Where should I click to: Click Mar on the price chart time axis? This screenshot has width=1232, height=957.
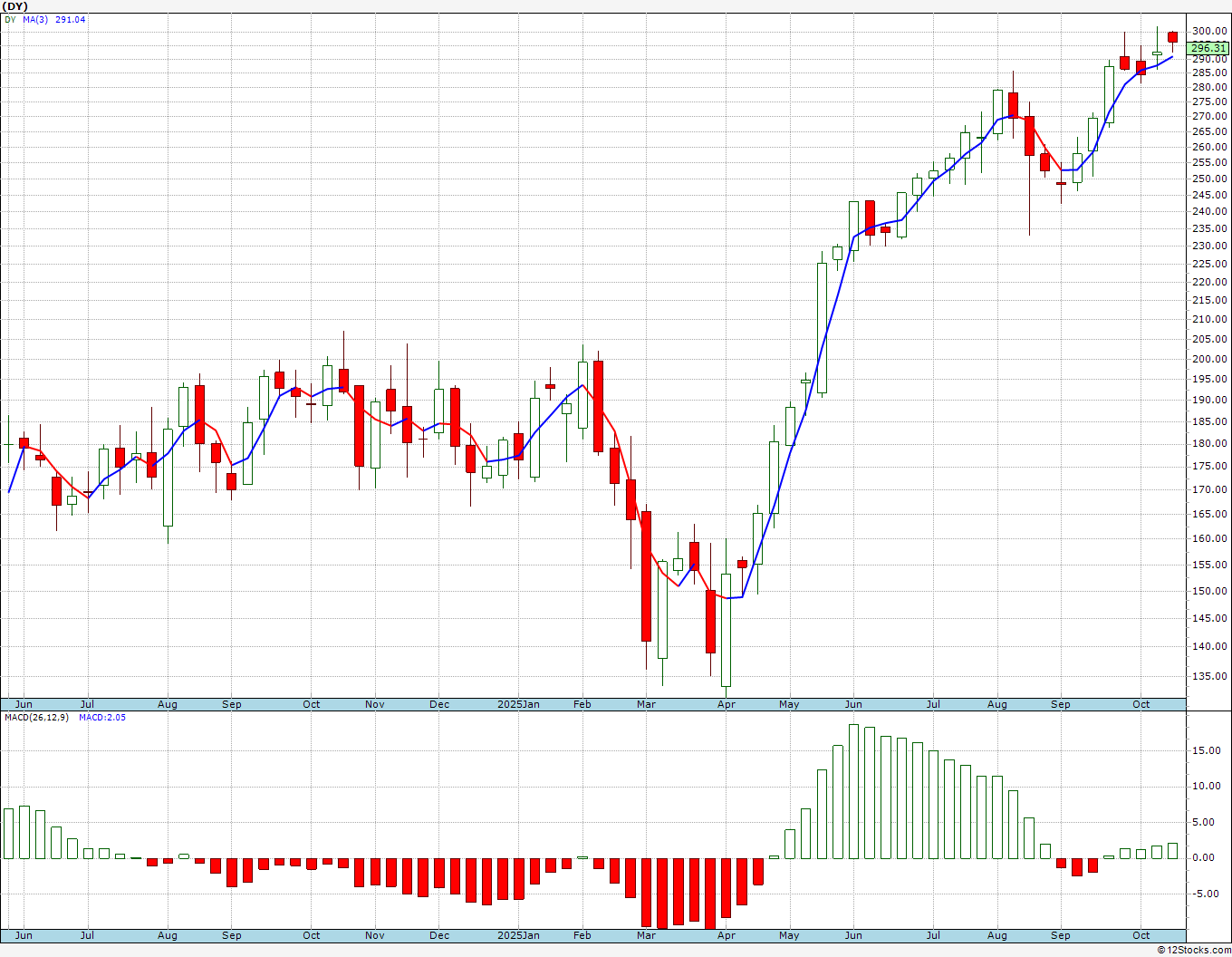pyautogui.click(x=646, y=704)
